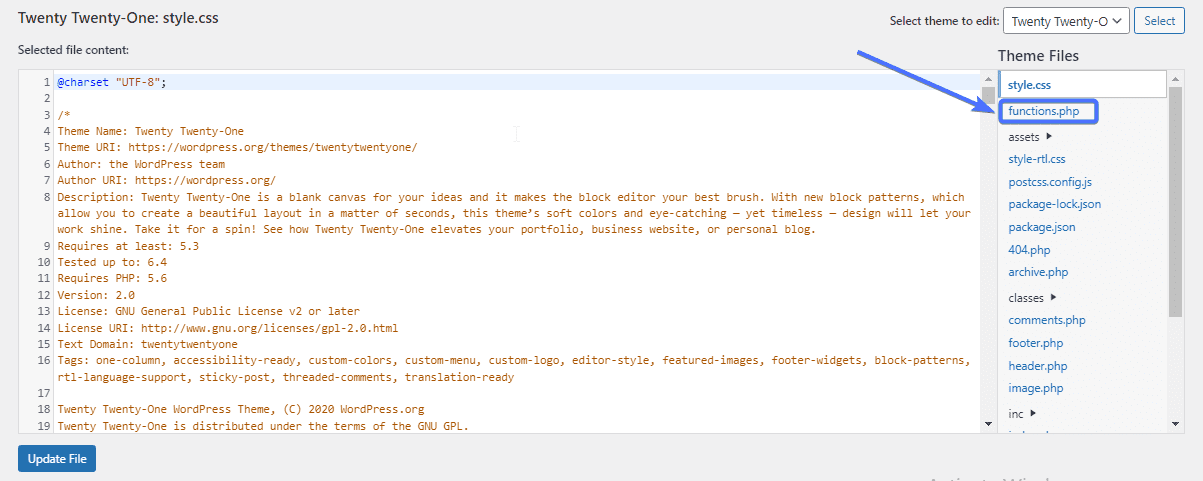Open comments.php file
The image size is (1203, 481).
click(1047, 320)
